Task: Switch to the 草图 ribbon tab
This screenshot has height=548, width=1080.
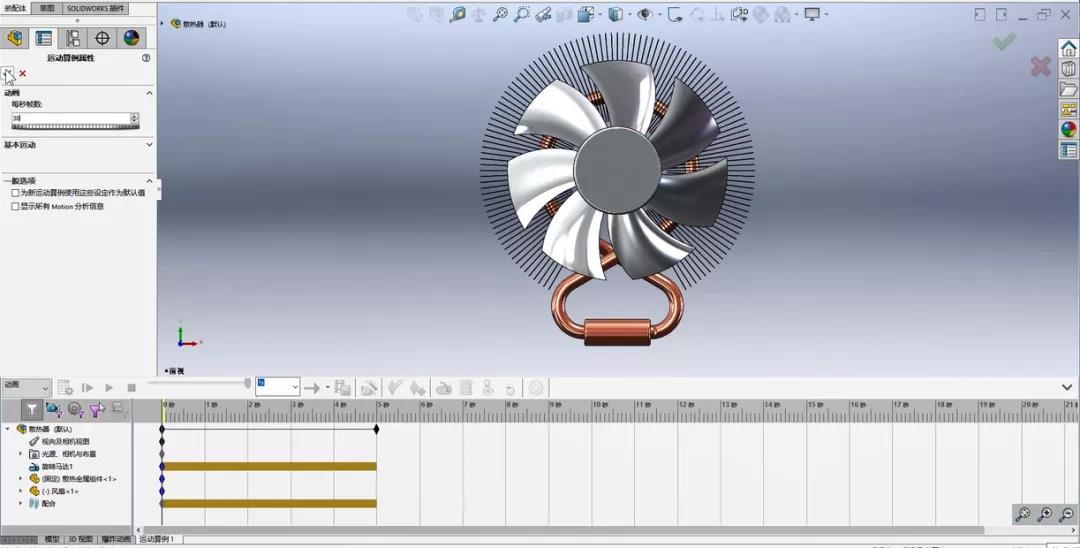Action: (47, 8)
